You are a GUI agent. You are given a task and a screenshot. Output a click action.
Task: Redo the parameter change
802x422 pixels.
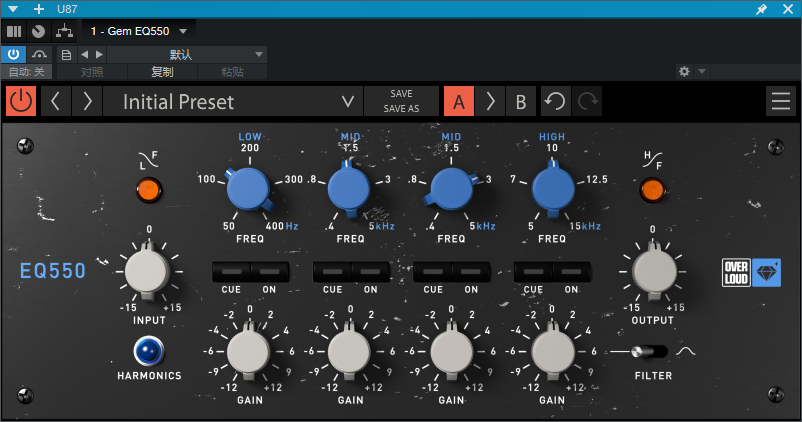click(x=587, y=101)
